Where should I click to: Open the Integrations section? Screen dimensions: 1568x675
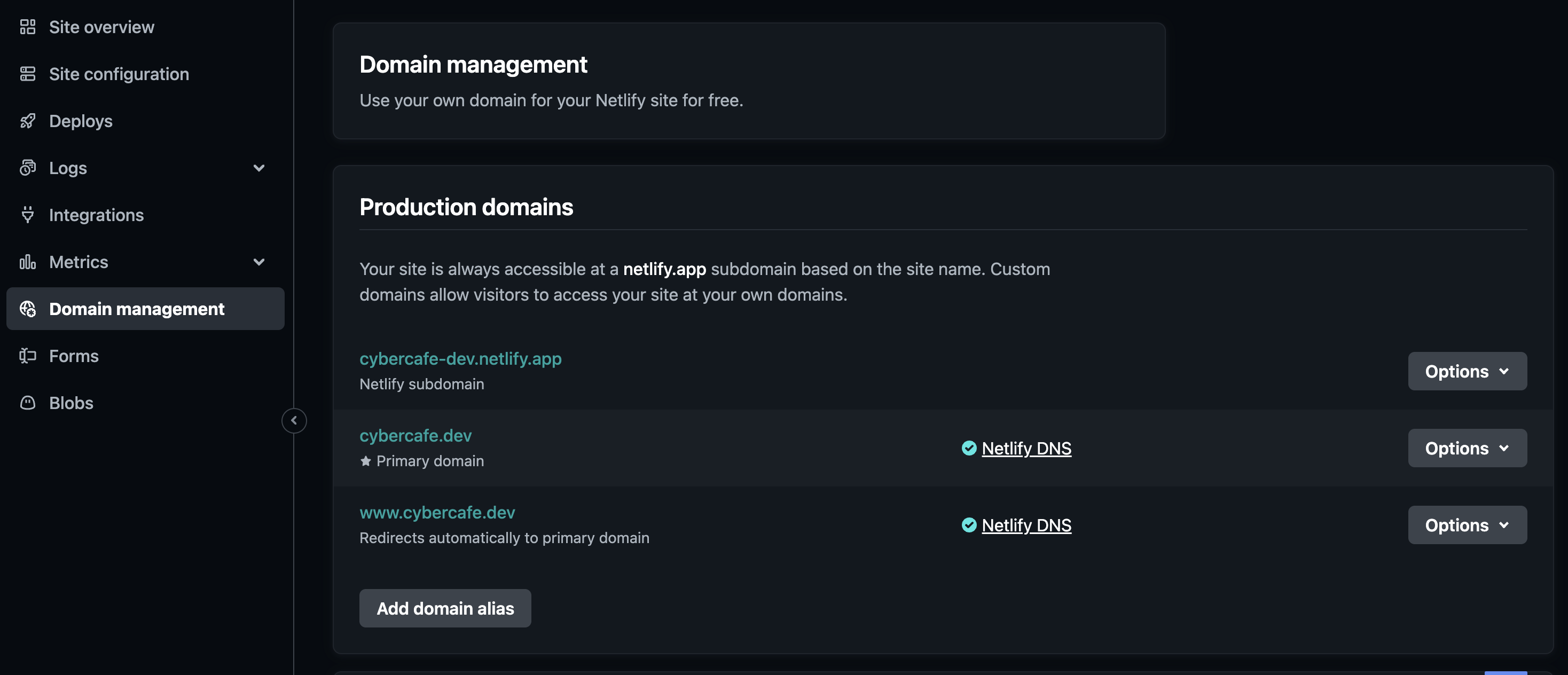[x=145, y=214]
